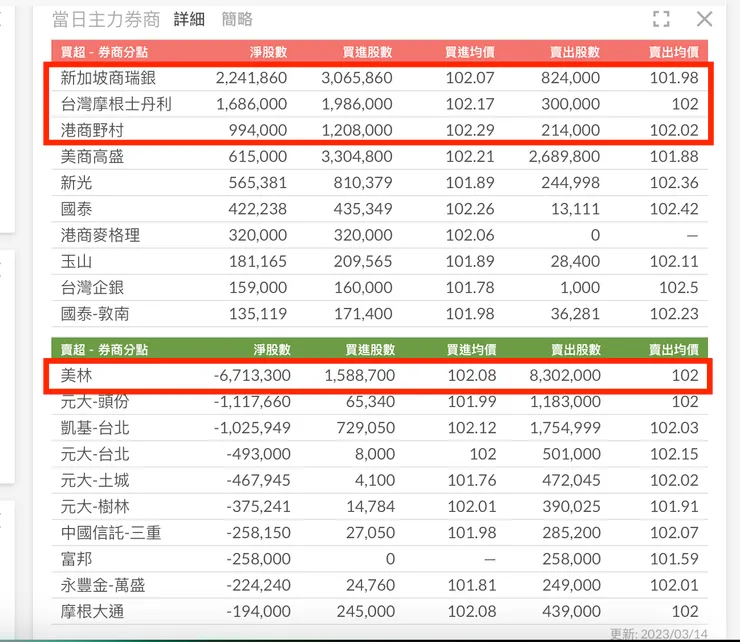Click net shares value -1,025,949

[252, 428]
